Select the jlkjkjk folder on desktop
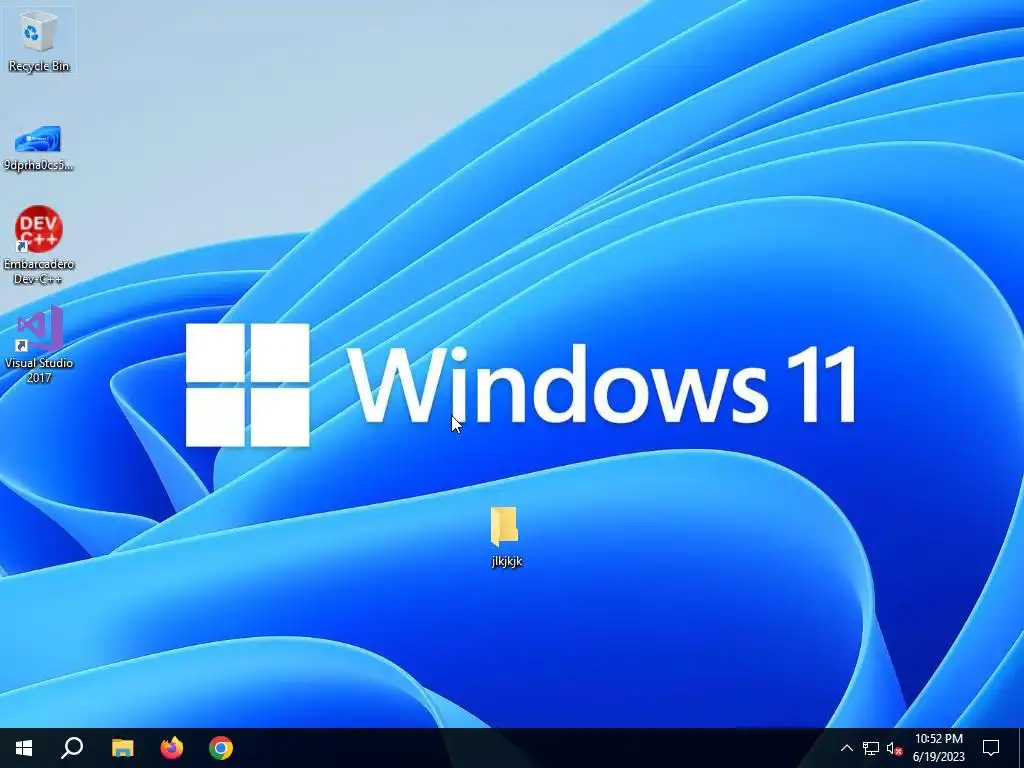This screenshot has width=1024, height=768. [x=506, y=537]
